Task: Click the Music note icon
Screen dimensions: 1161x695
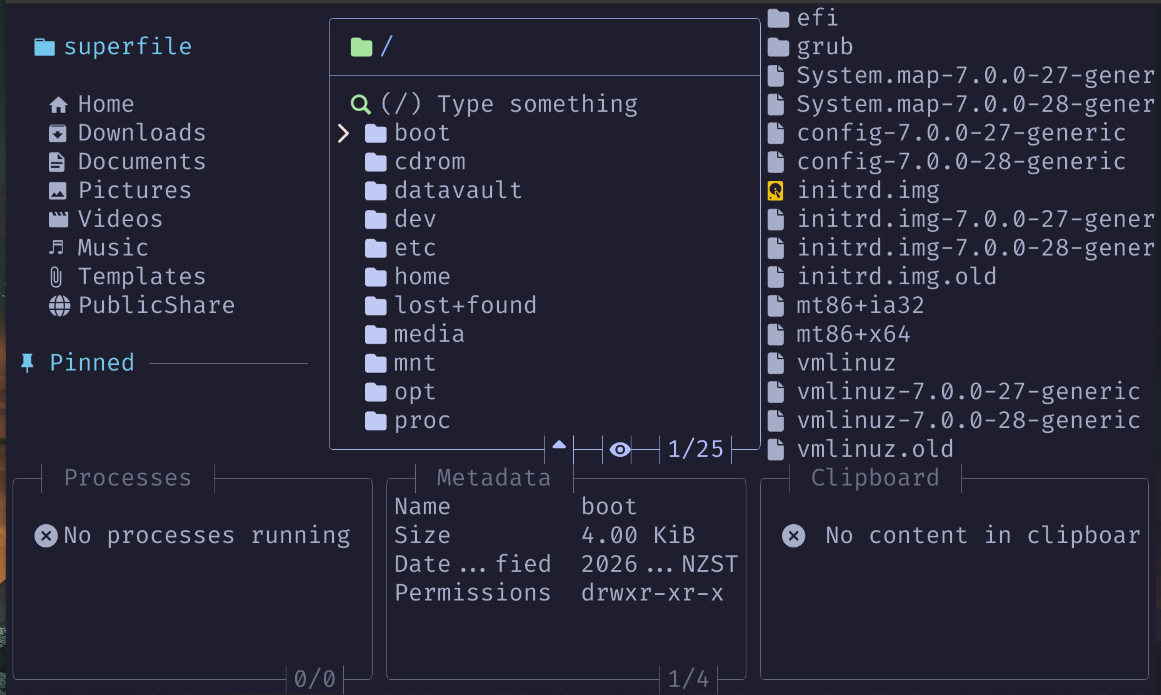Action: (56, 247)
